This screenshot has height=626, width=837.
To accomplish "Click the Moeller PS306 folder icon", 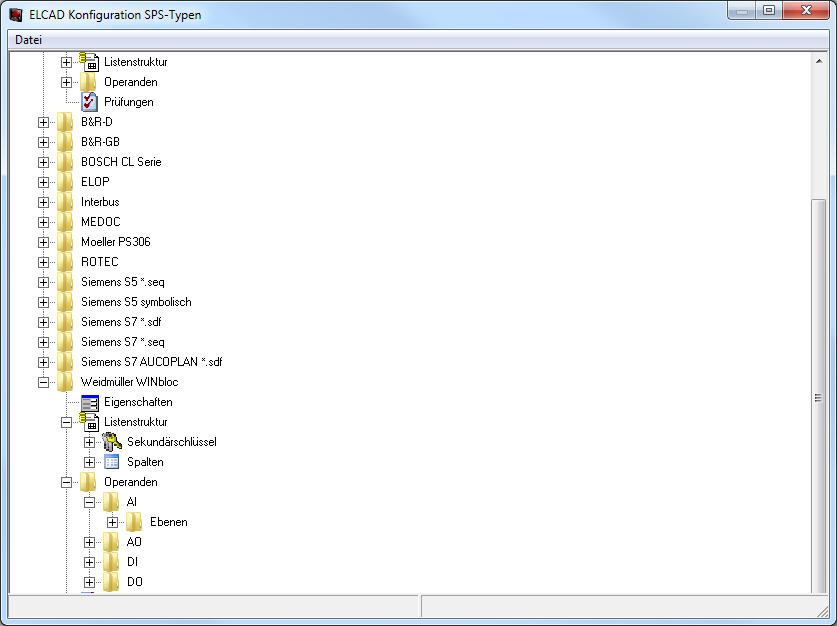I will pos(65,242).
